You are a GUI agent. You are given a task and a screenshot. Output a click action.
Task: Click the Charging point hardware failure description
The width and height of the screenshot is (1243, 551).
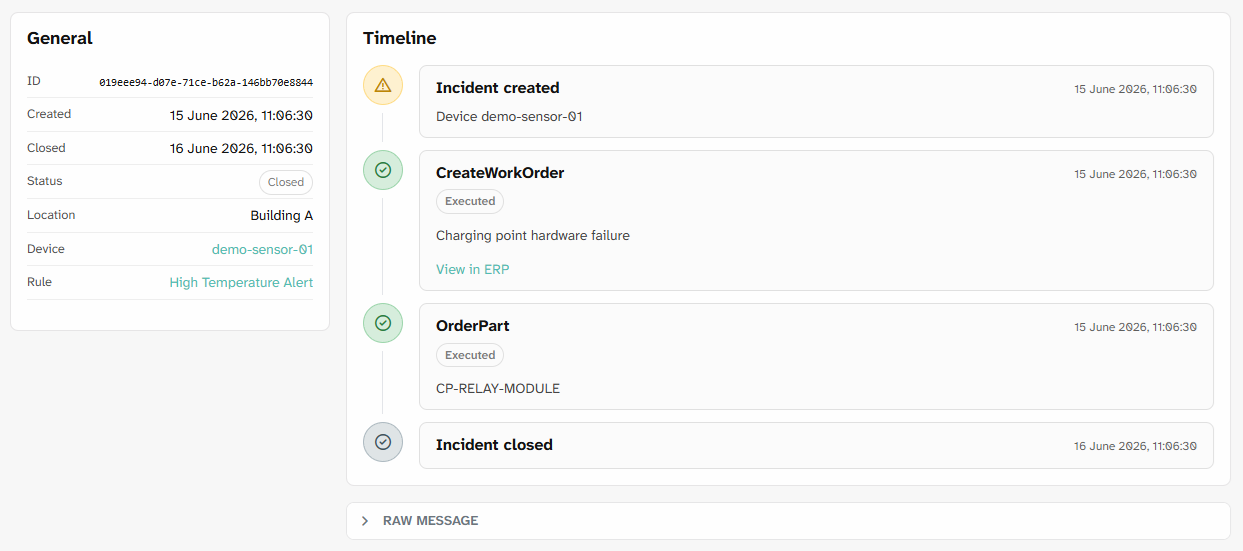click(533, 236)
